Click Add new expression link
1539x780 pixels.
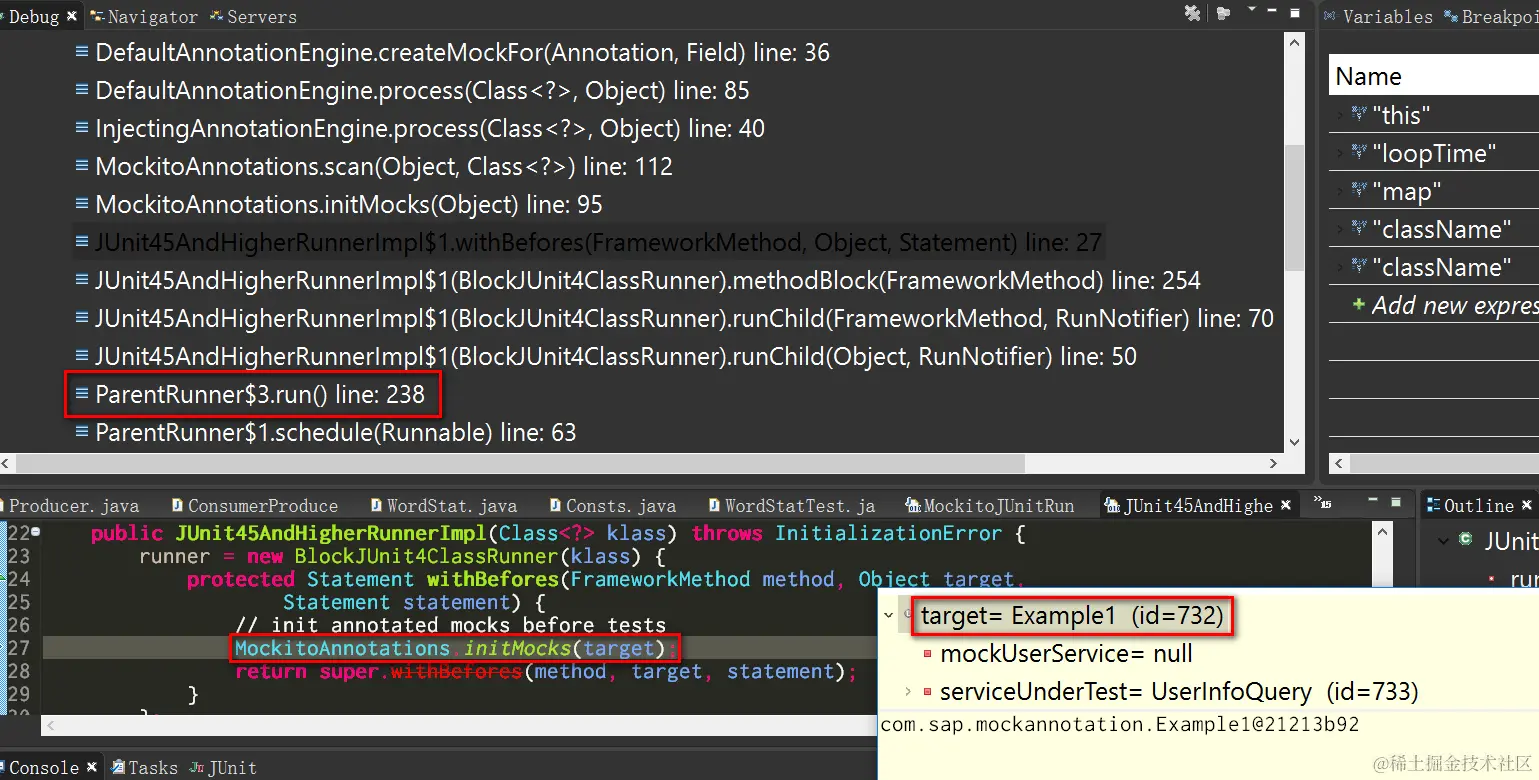tap(1455, 305)
